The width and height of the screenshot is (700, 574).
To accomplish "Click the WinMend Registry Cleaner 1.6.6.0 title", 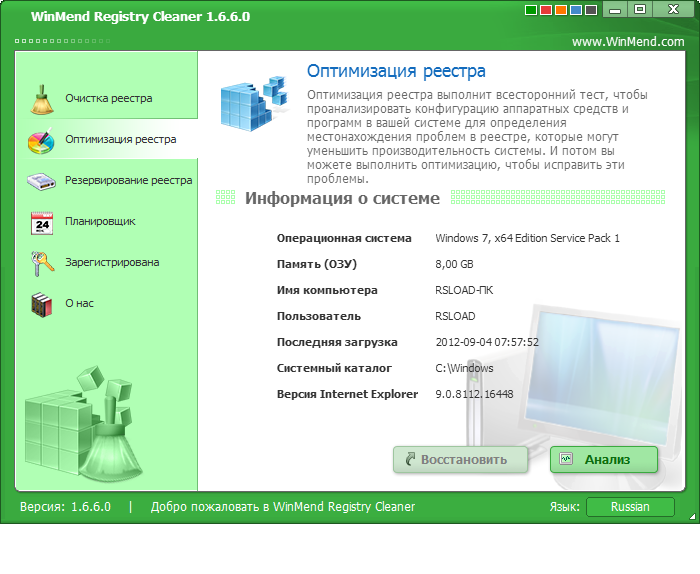I will [140, 17].
